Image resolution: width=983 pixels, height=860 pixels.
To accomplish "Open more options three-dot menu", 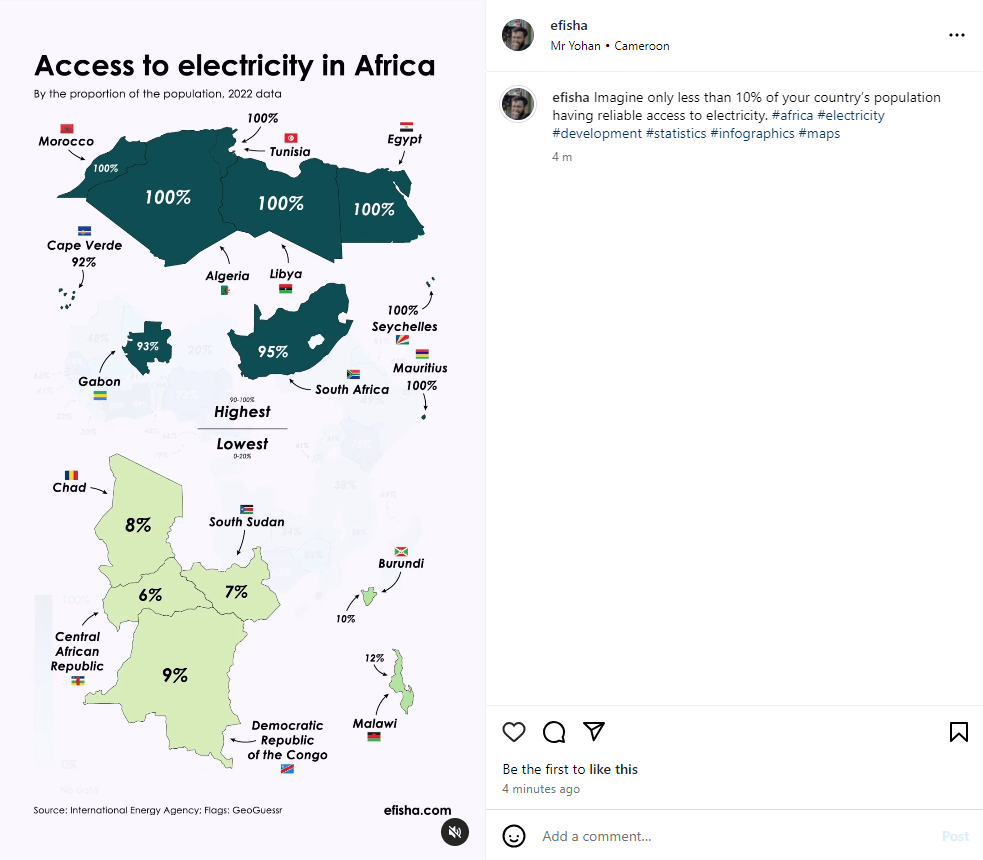I will point(957,35).
